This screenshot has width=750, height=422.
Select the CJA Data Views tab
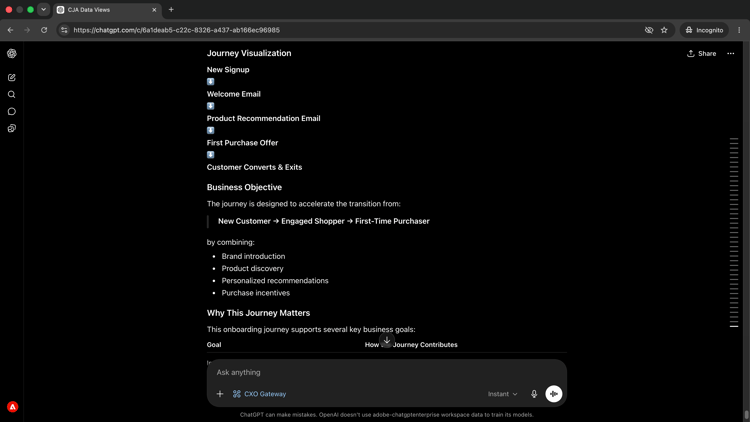(x=106, y=10)
